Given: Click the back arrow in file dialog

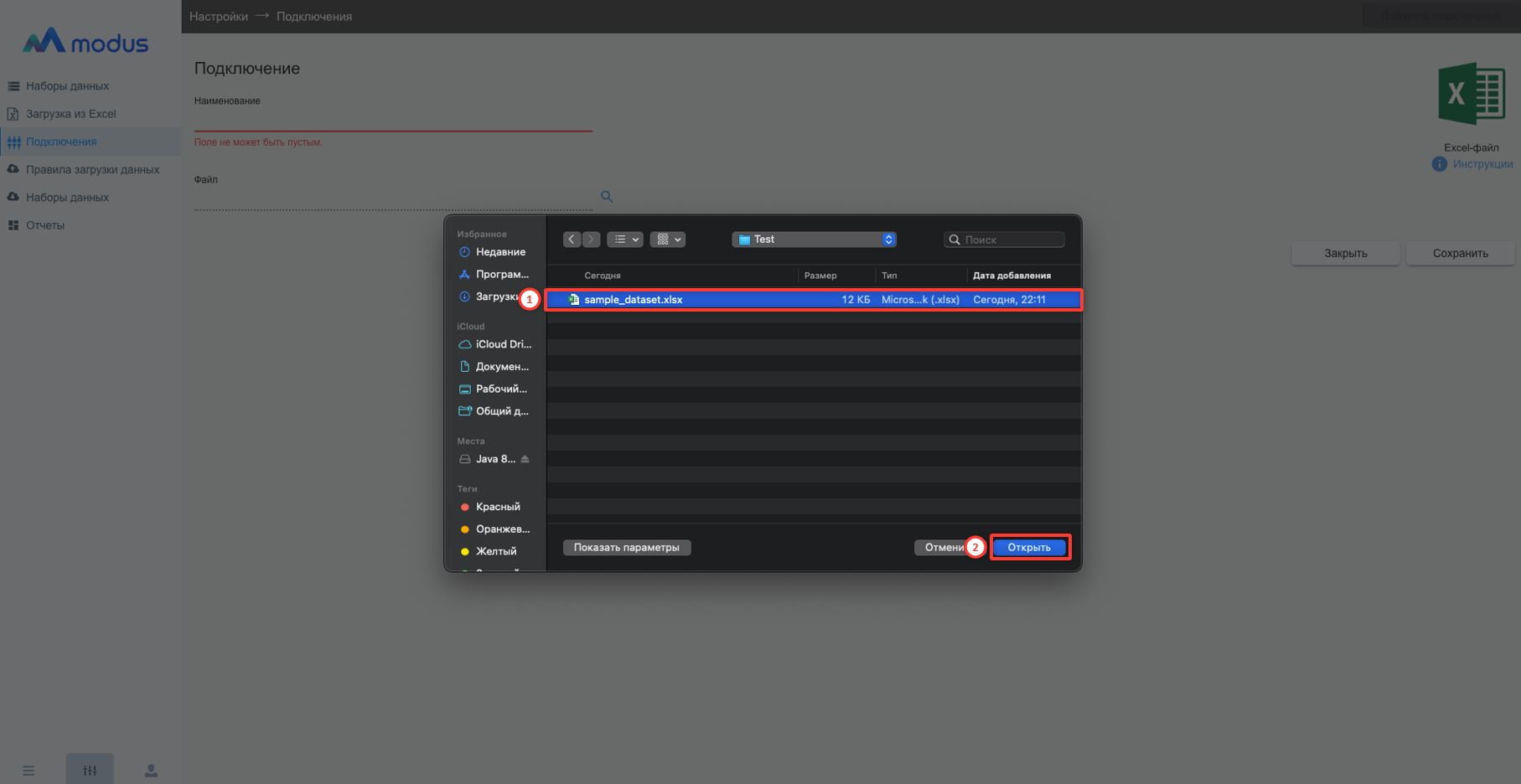Looking at the screenshot, I should (x=572, y=240).
